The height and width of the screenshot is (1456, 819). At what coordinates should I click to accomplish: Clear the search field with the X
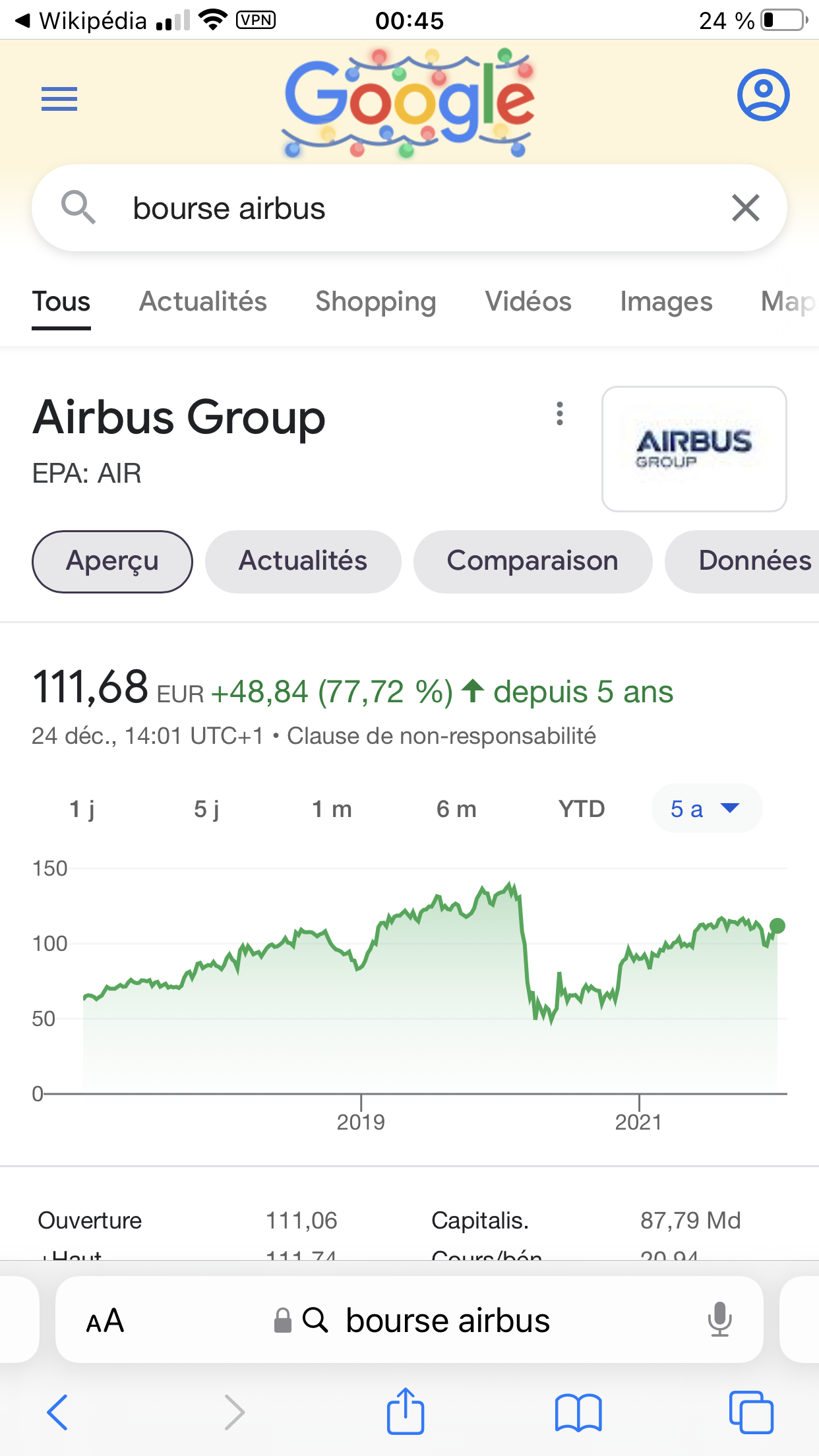click(x=746, y=208)
